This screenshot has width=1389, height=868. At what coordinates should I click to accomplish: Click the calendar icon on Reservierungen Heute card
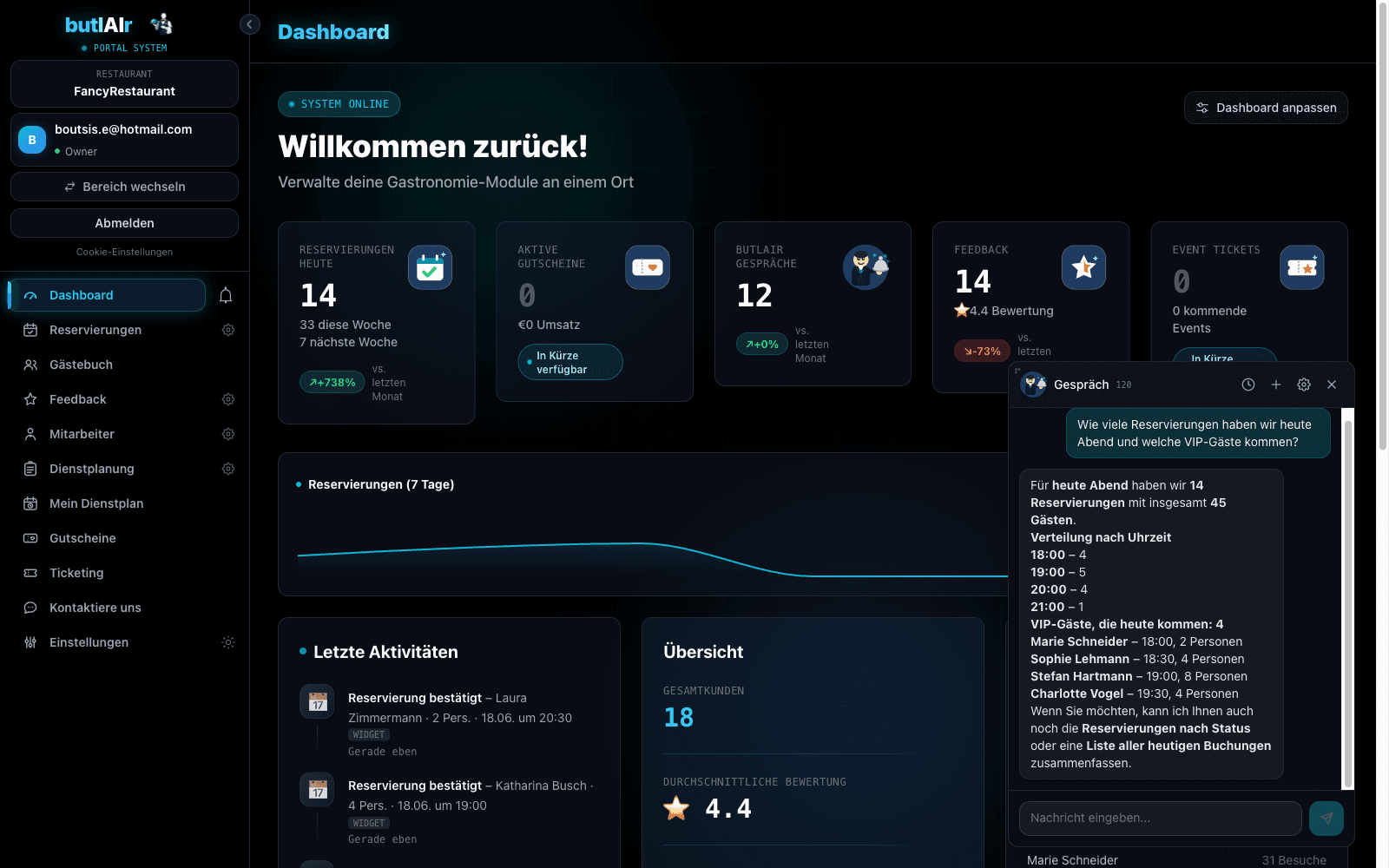point(431,267)
